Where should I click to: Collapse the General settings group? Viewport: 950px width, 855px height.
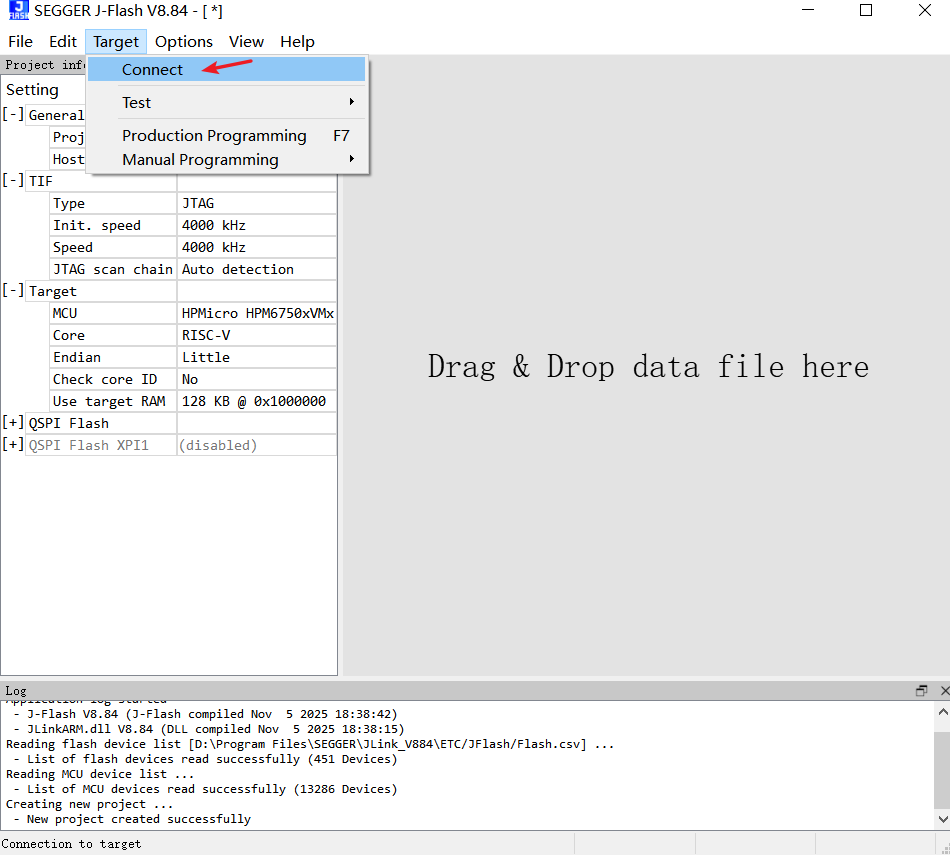point(13,114)
